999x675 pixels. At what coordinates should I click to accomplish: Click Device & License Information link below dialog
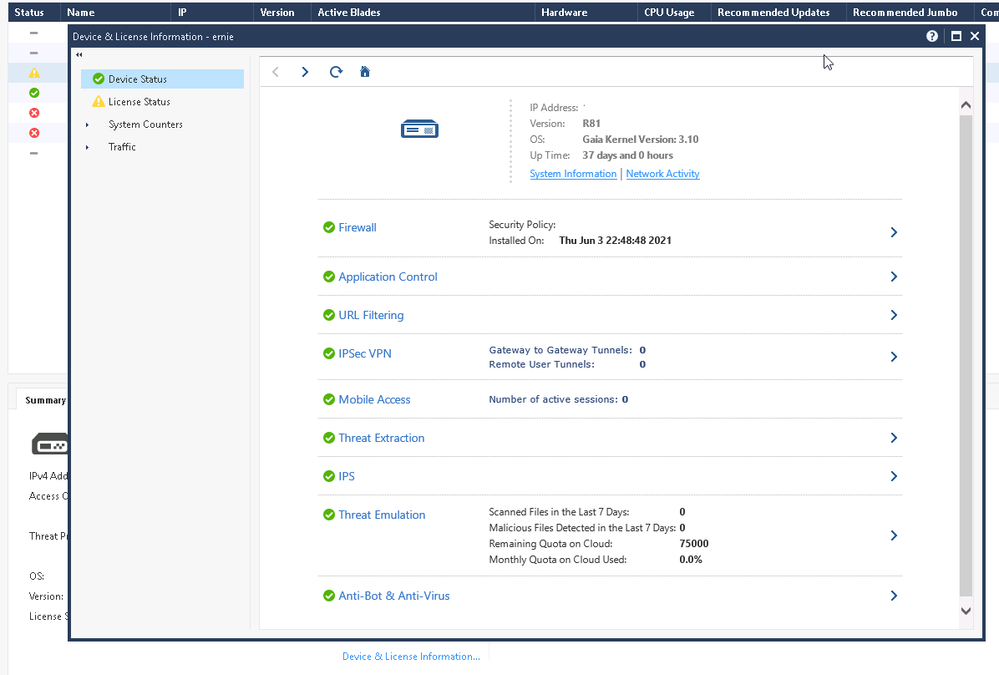tap(411, 657)
